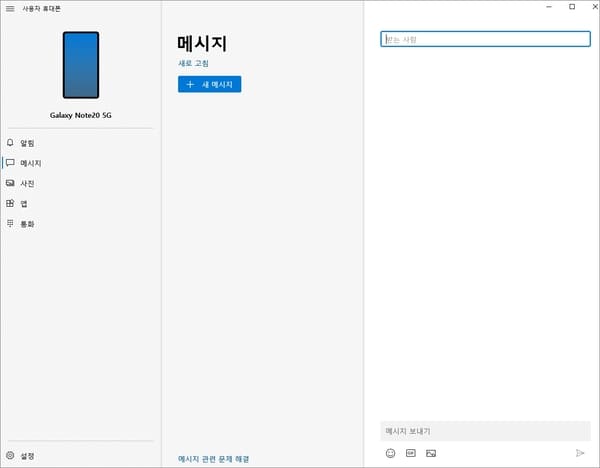Minimize the phone app window
Viewport: 600px width, 468px height.
(549, 7)
